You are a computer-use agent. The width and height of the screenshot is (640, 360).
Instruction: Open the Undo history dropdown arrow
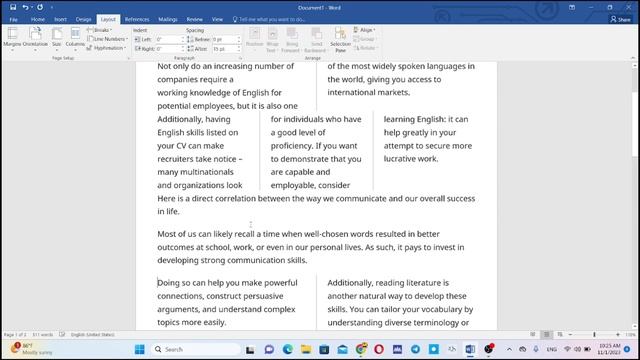tap(32, 7)
